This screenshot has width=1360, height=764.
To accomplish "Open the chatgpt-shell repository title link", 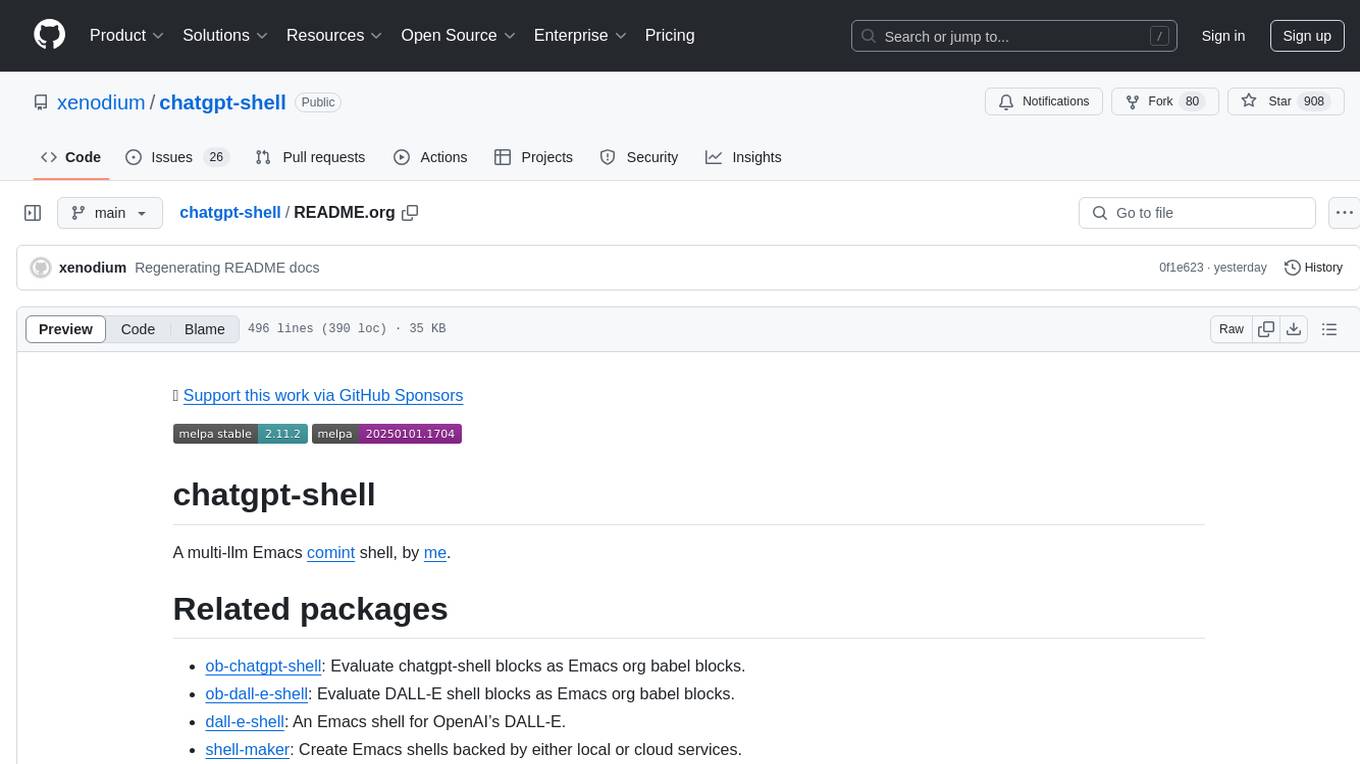I will click(223, 102).
